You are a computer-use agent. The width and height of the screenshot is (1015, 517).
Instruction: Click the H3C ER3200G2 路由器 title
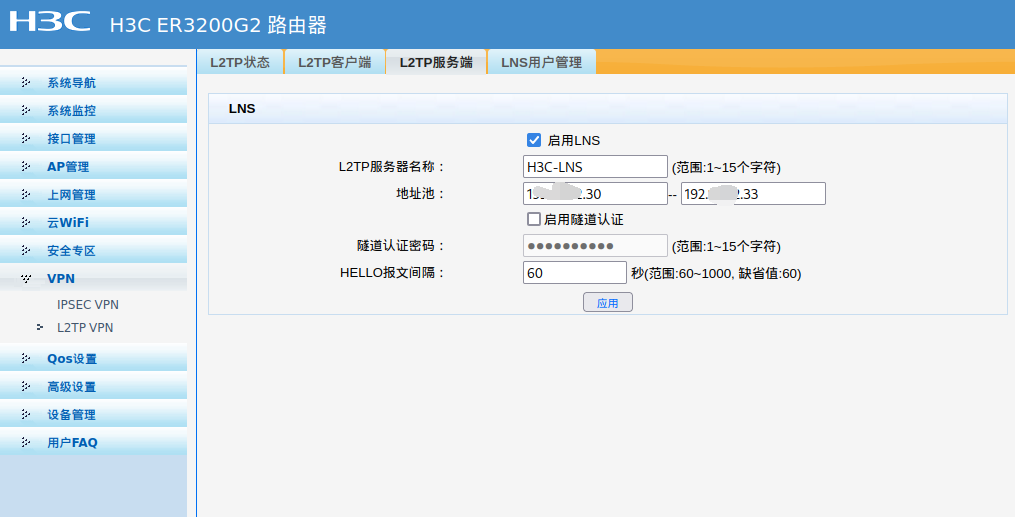[x=218, y=25]
